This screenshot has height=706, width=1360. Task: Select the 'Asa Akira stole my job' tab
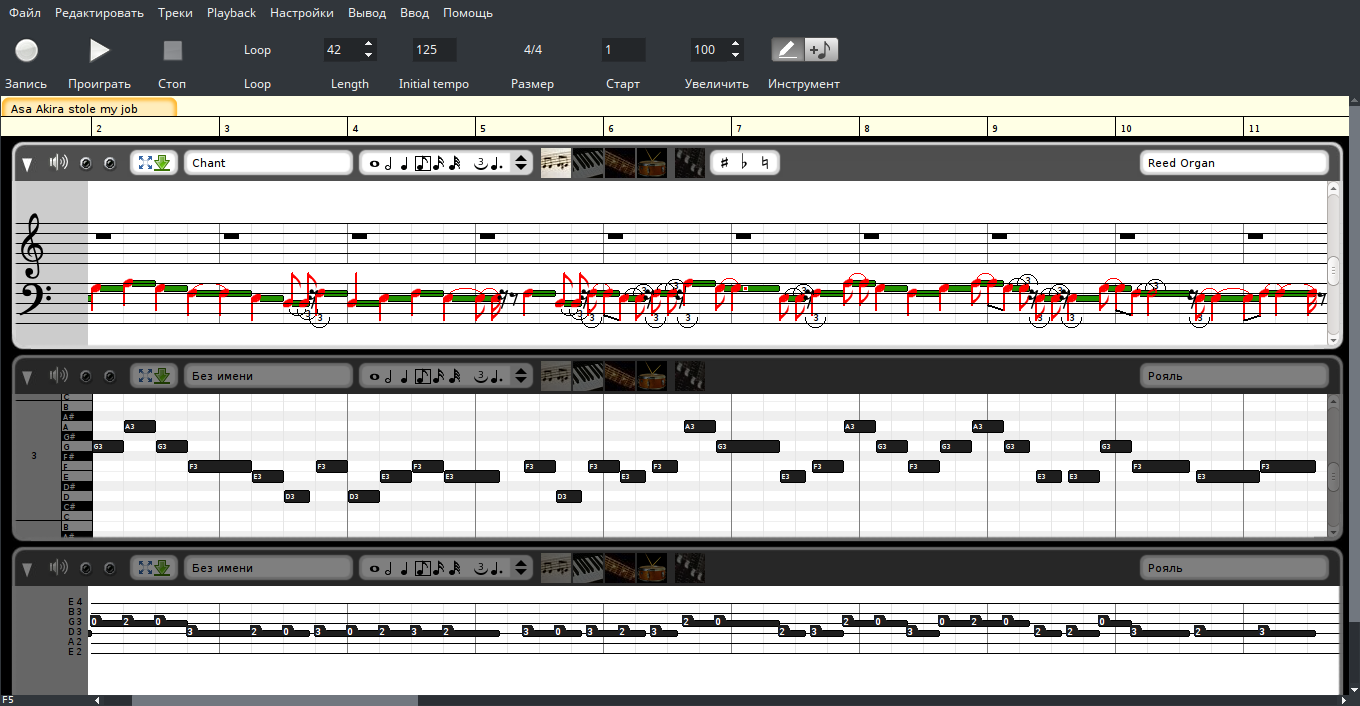[89, 108]
